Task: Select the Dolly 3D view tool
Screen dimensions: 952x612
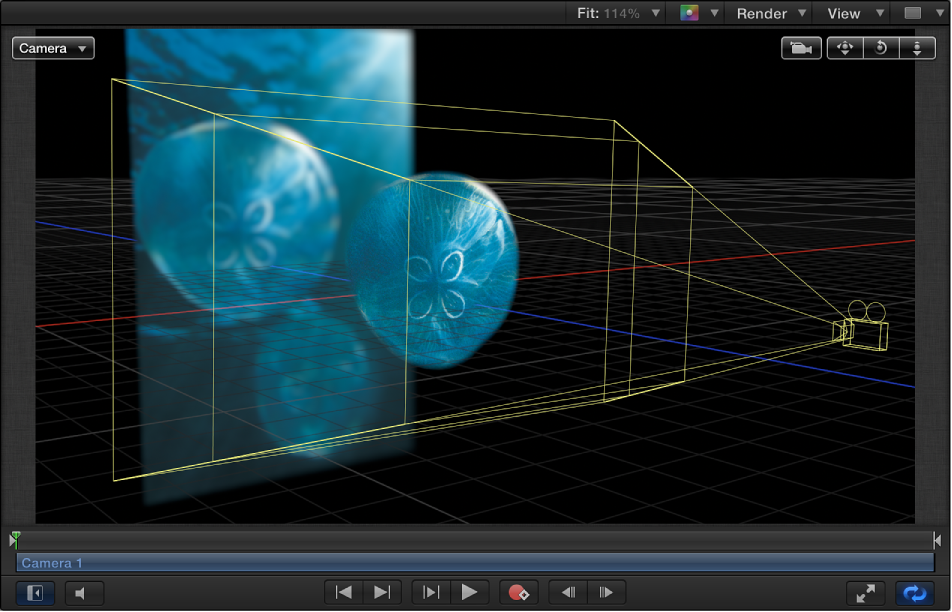Action: pos(917,47)
